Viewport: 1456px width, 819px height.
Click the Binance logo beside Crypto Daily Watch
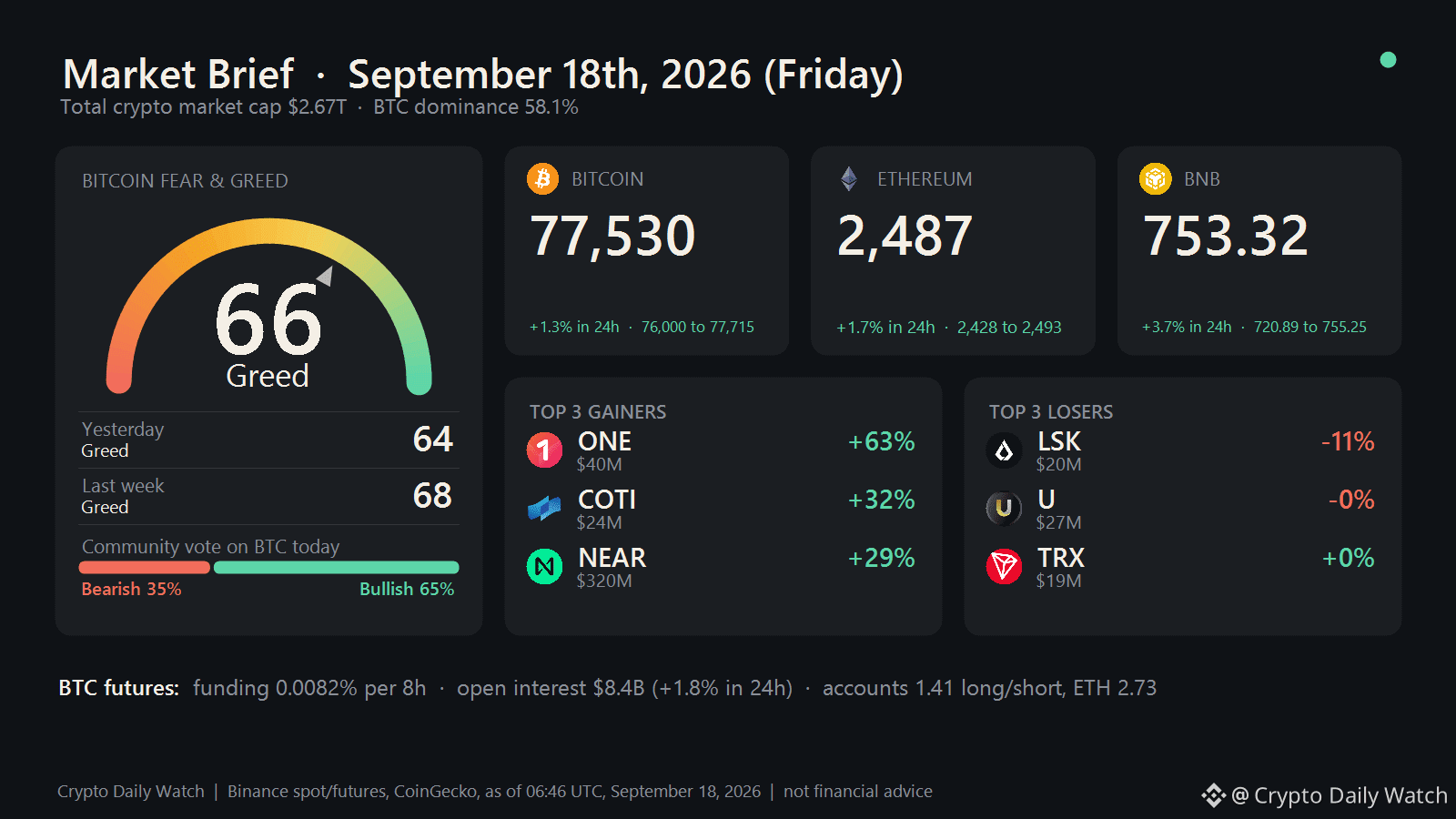coord(1214,795)
